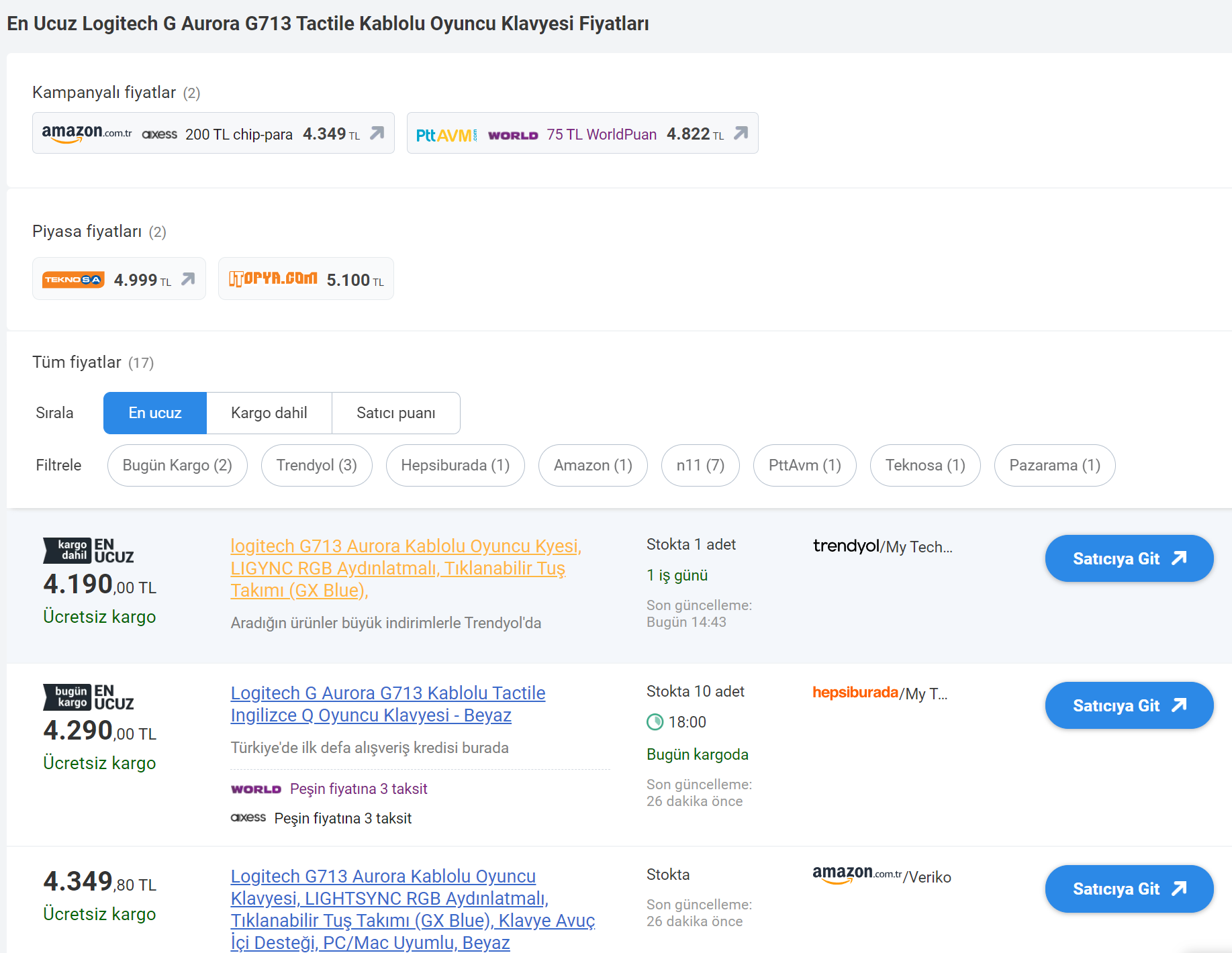Click the amazon.com.tr logo in campaign prices
This screenshot has width=1232, height=953.
point(87,133)
